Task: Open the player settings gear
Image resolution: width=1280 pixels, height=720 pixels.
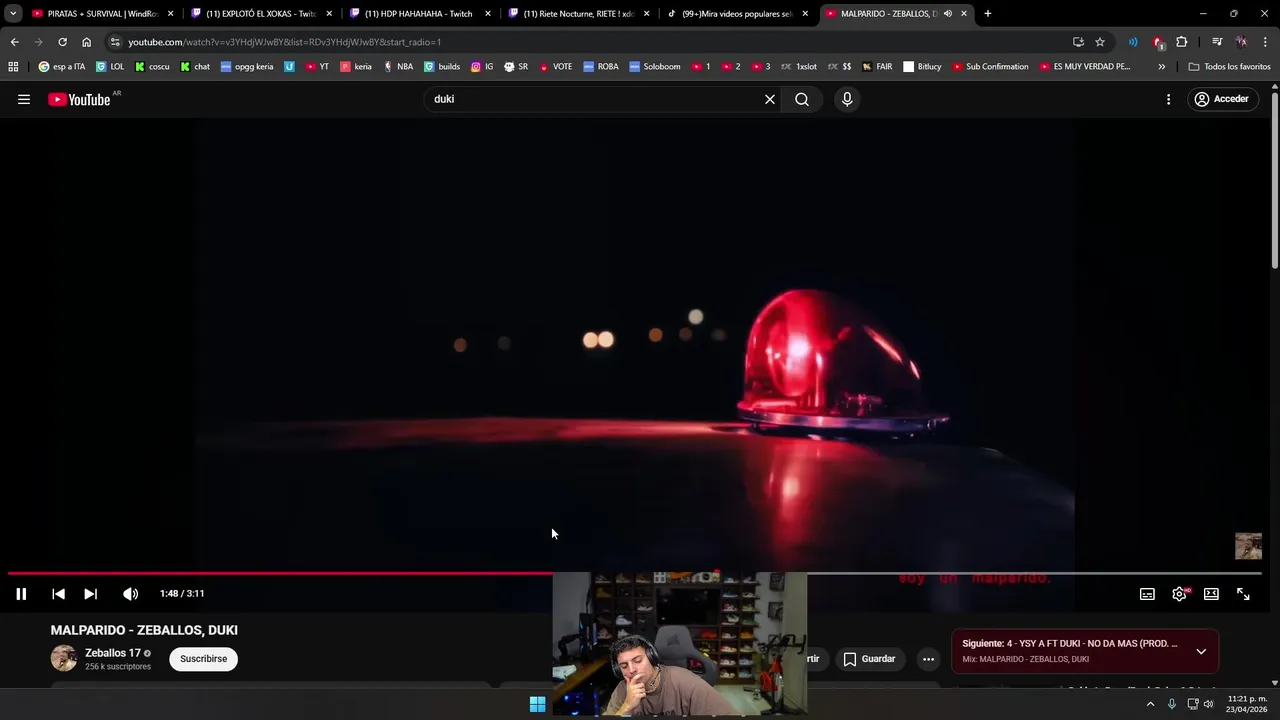Action: click(1179, 594)
